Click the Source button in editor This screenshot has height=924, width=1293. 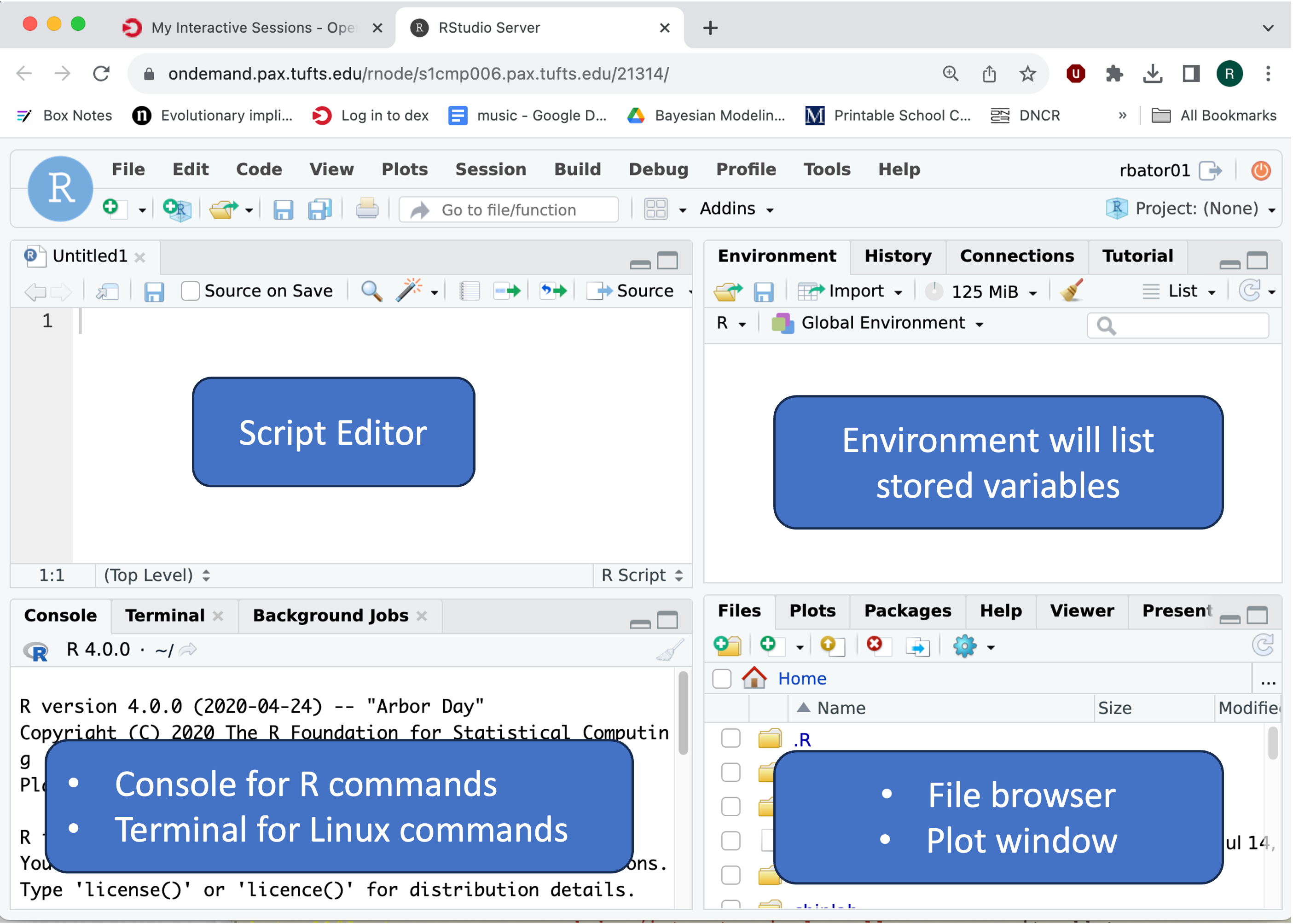pos(636,291)
